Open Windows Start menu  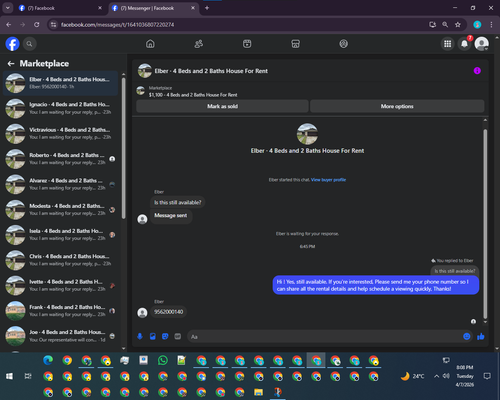coord(9,376)
